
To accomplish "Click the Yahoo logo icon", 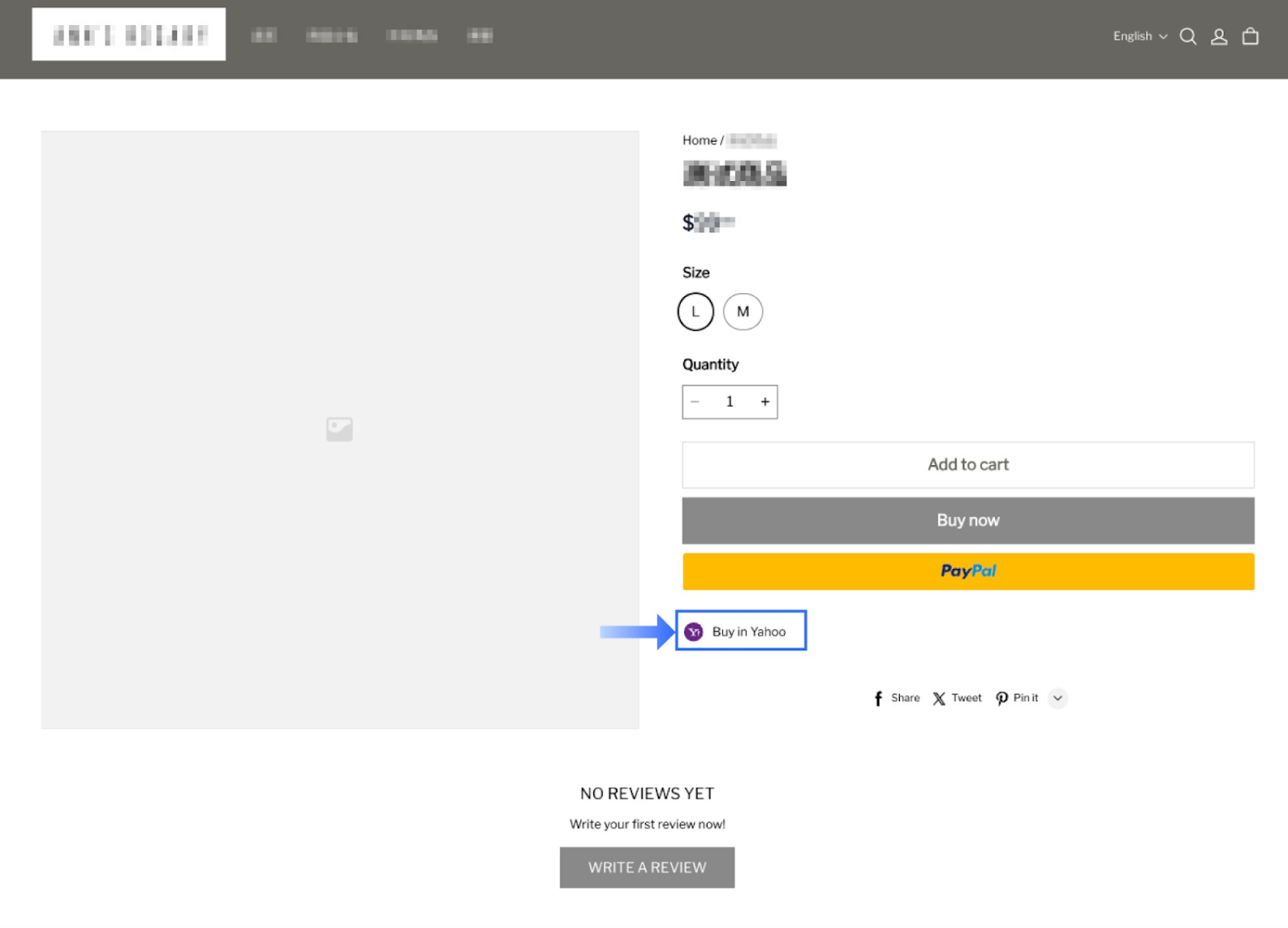I will 694,632.
